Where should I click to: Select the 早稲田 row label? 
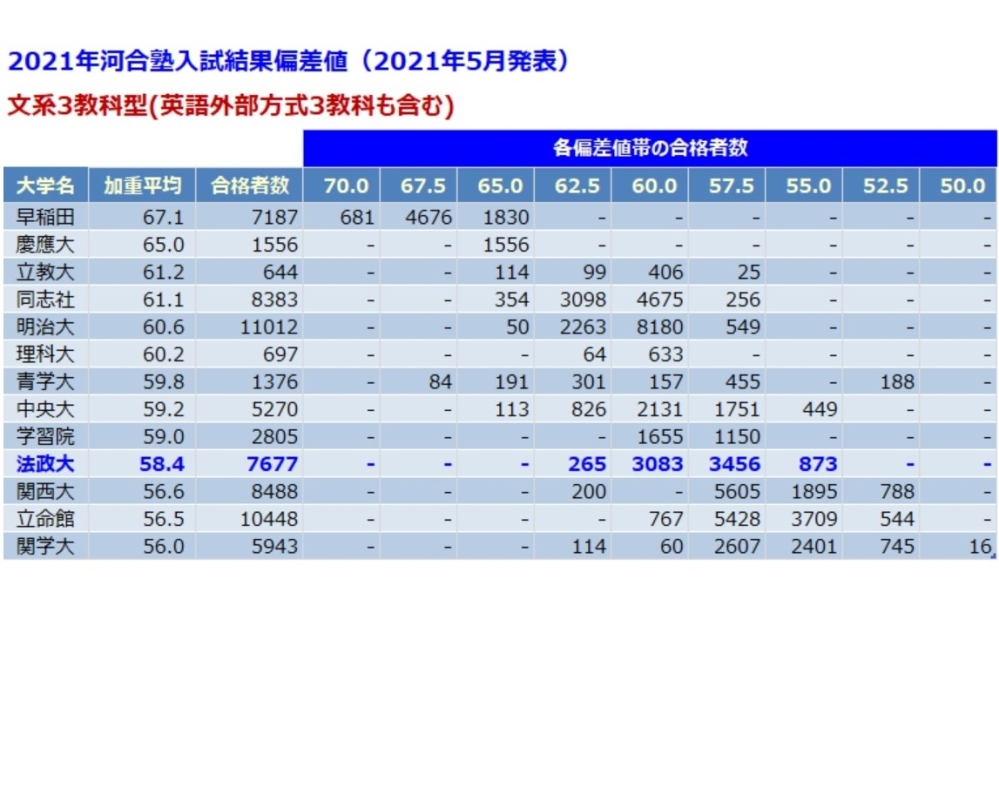(45, 217)
